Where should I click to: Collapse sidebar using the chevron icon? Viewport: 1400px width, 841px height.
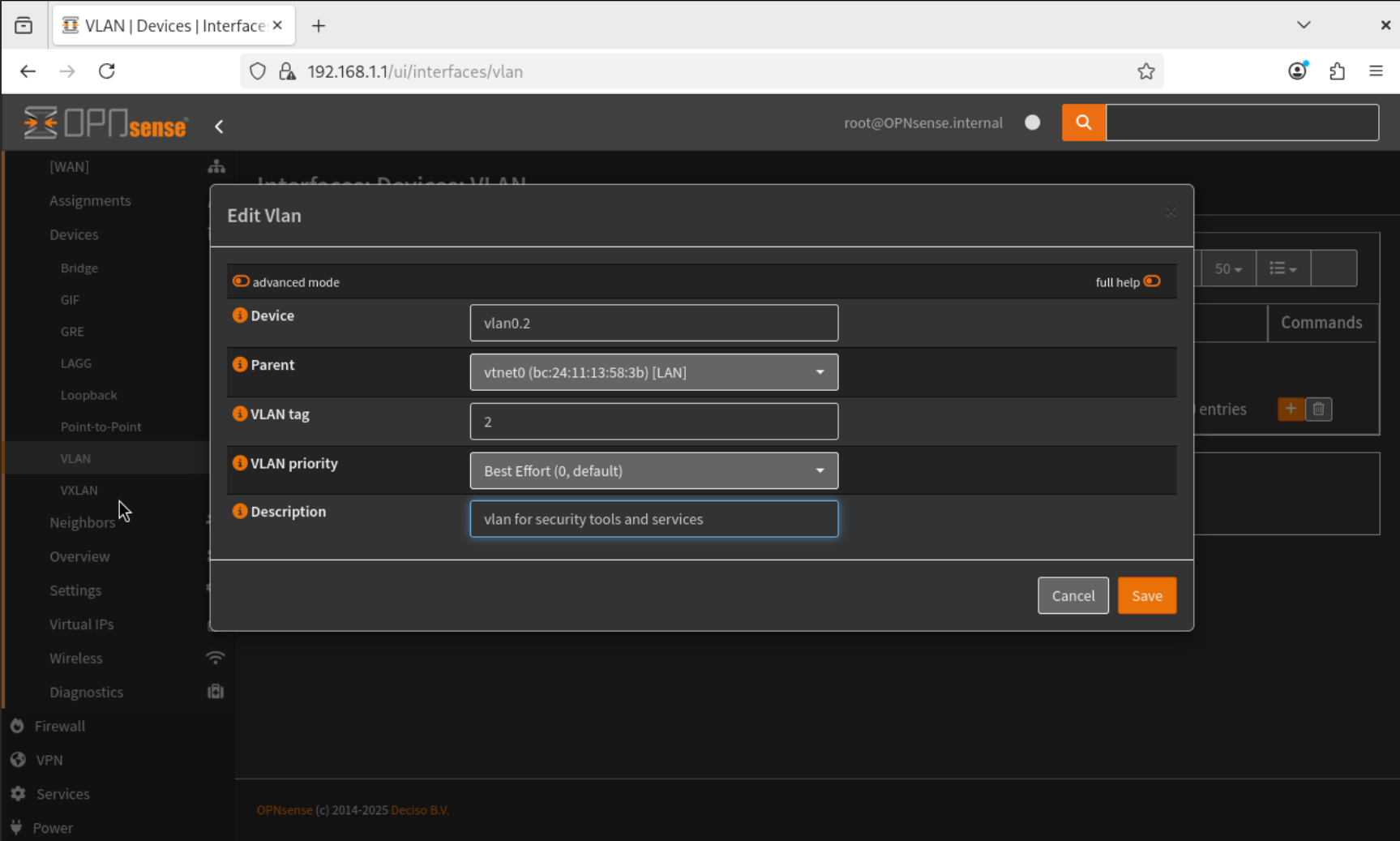(x=219, y=127)
